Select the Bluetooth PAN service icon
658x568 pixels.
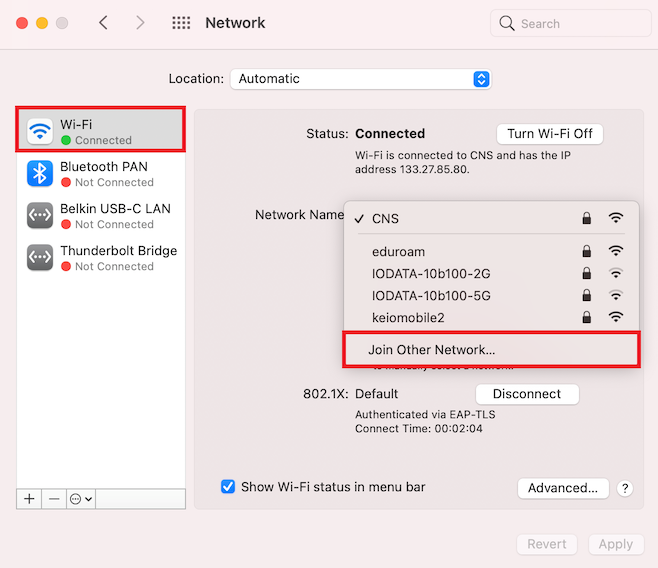[x=40, y=174]
